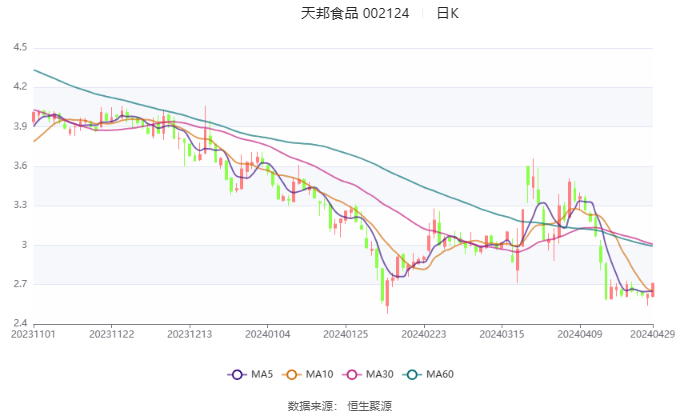Select the 20231213 date on x-axis
680x413 pixels.
(189, 334)
